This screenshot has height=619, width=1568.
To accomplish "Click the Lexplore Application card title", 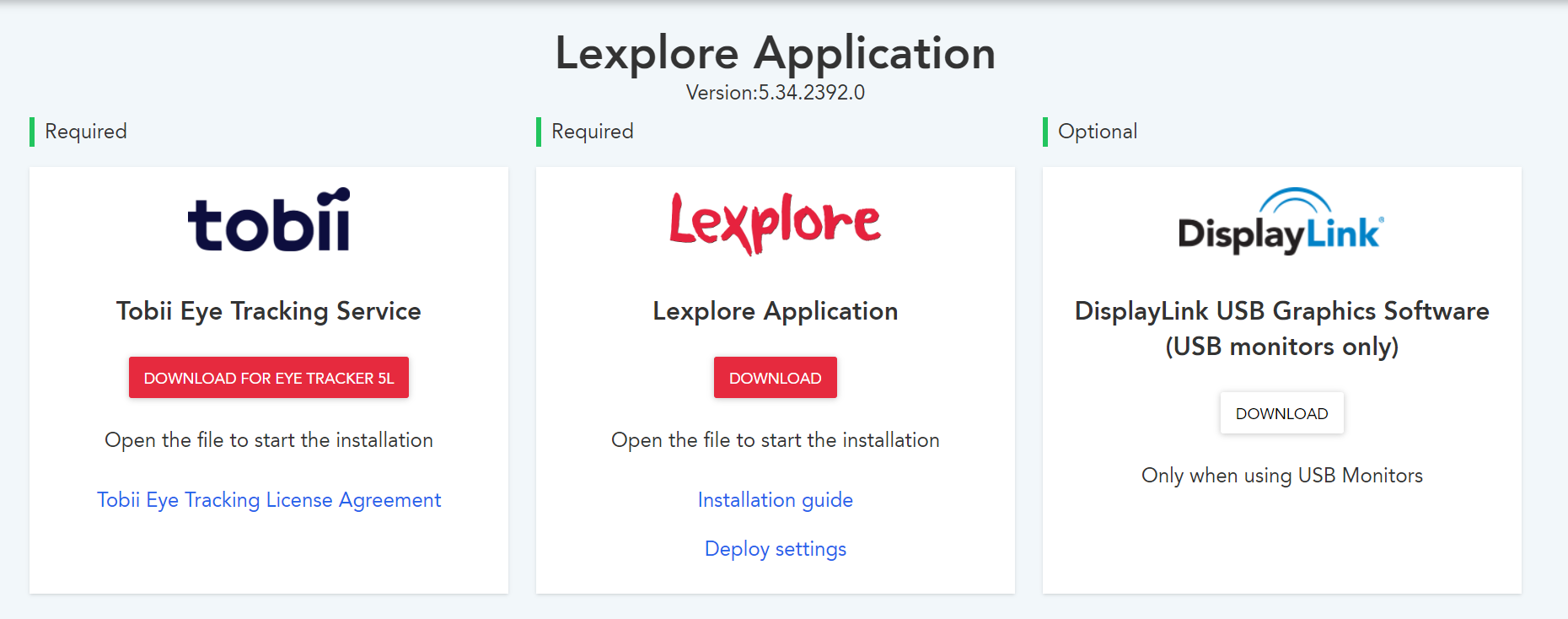I will pyautogui.click(x=776, y=311).
